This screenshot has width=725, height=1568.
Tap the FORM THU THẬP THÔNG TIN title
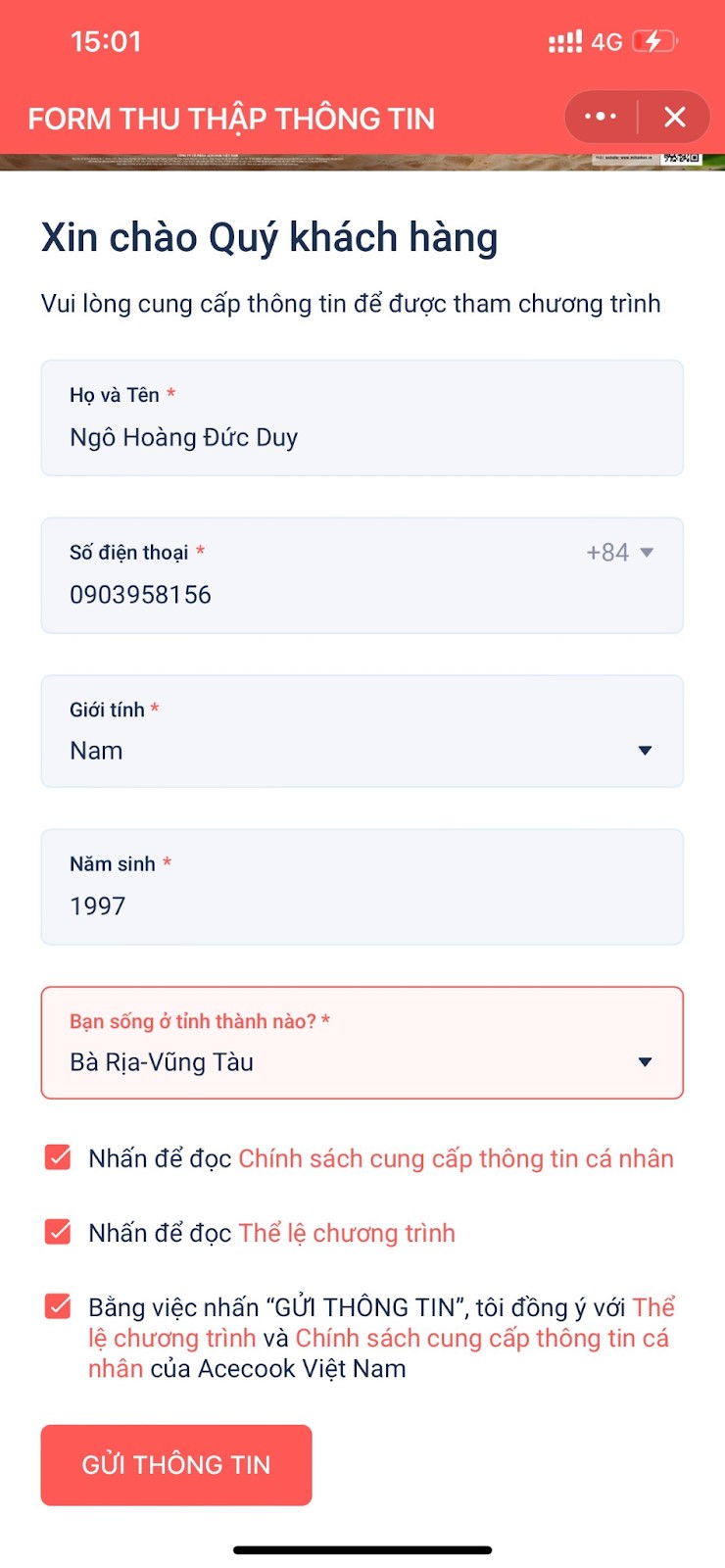[x=231, y=119]
